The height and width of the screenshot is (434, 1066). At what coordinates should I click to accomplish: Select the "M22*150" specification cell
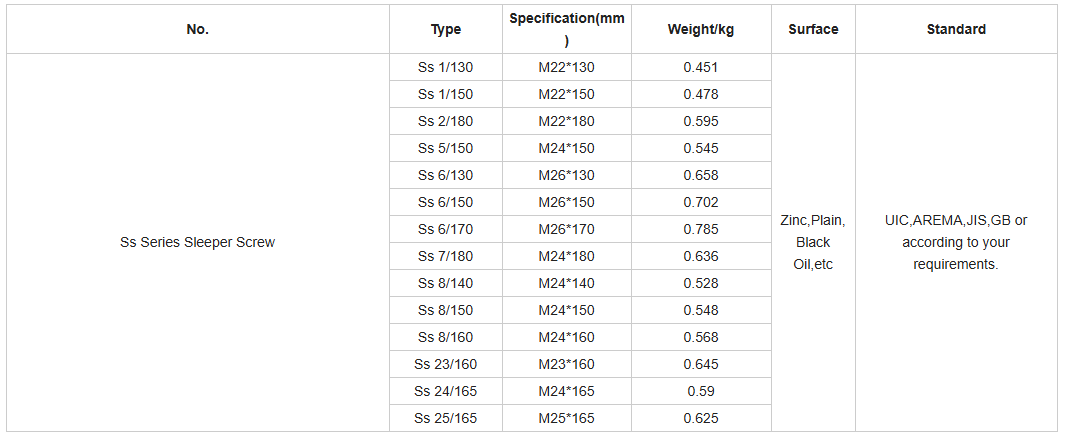(x=566, y=94)
